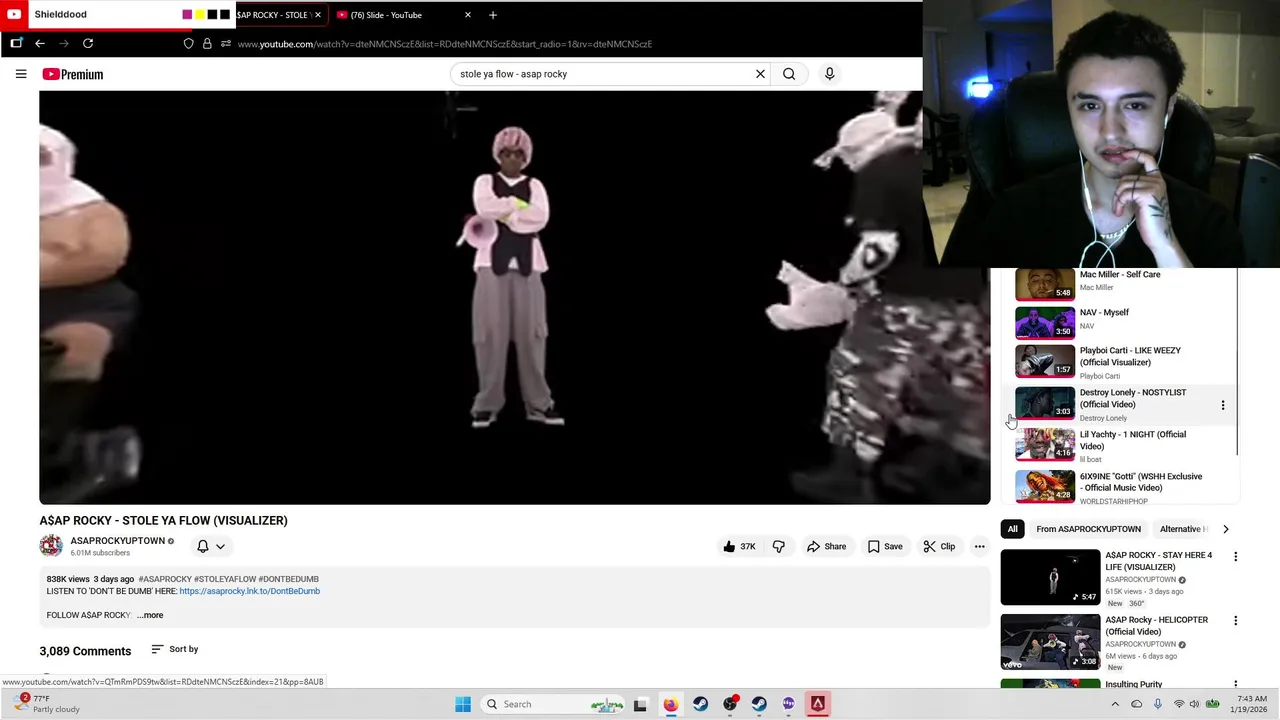
Task: Open asaprocky.lnk.to/DontBeDumb link
Action: click(249, 591)
